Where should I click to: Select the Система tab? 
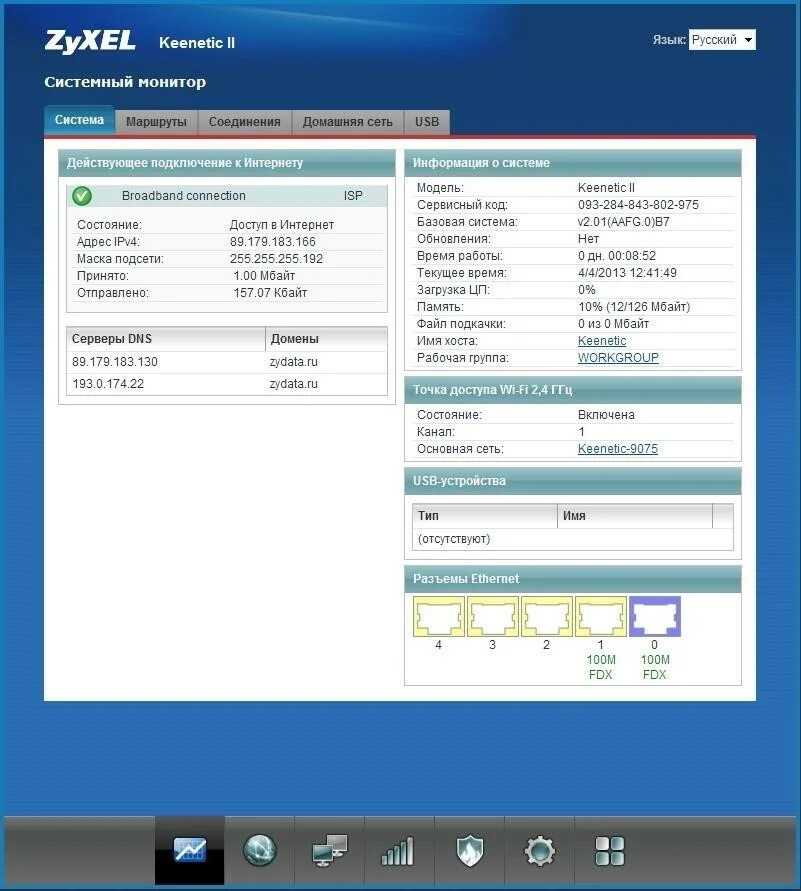click(79, 120)
